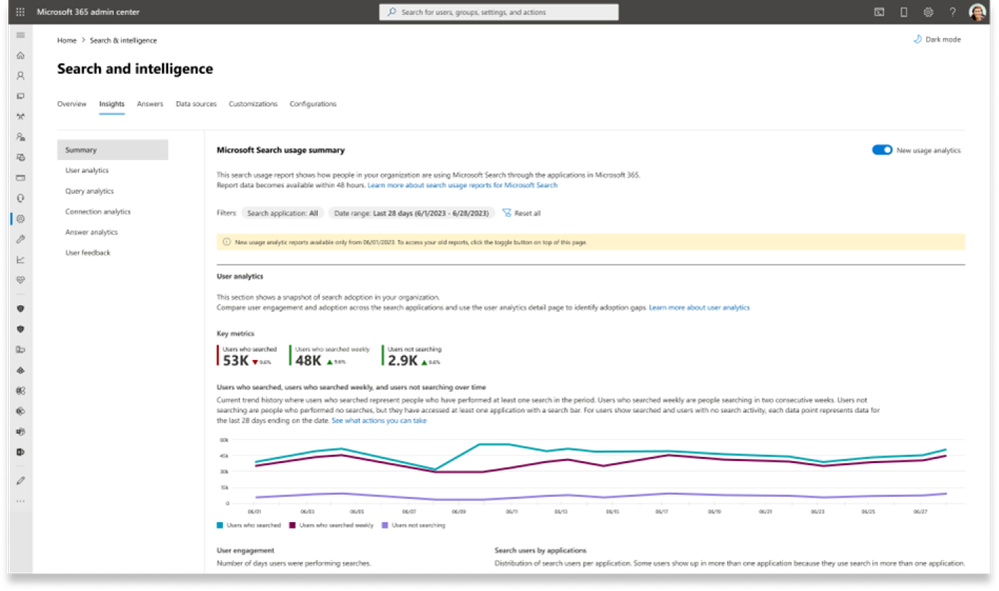This screenshot has width=999, height=591.
Task: Open Support headset icon in sidebar
Action: click(20, 198)
